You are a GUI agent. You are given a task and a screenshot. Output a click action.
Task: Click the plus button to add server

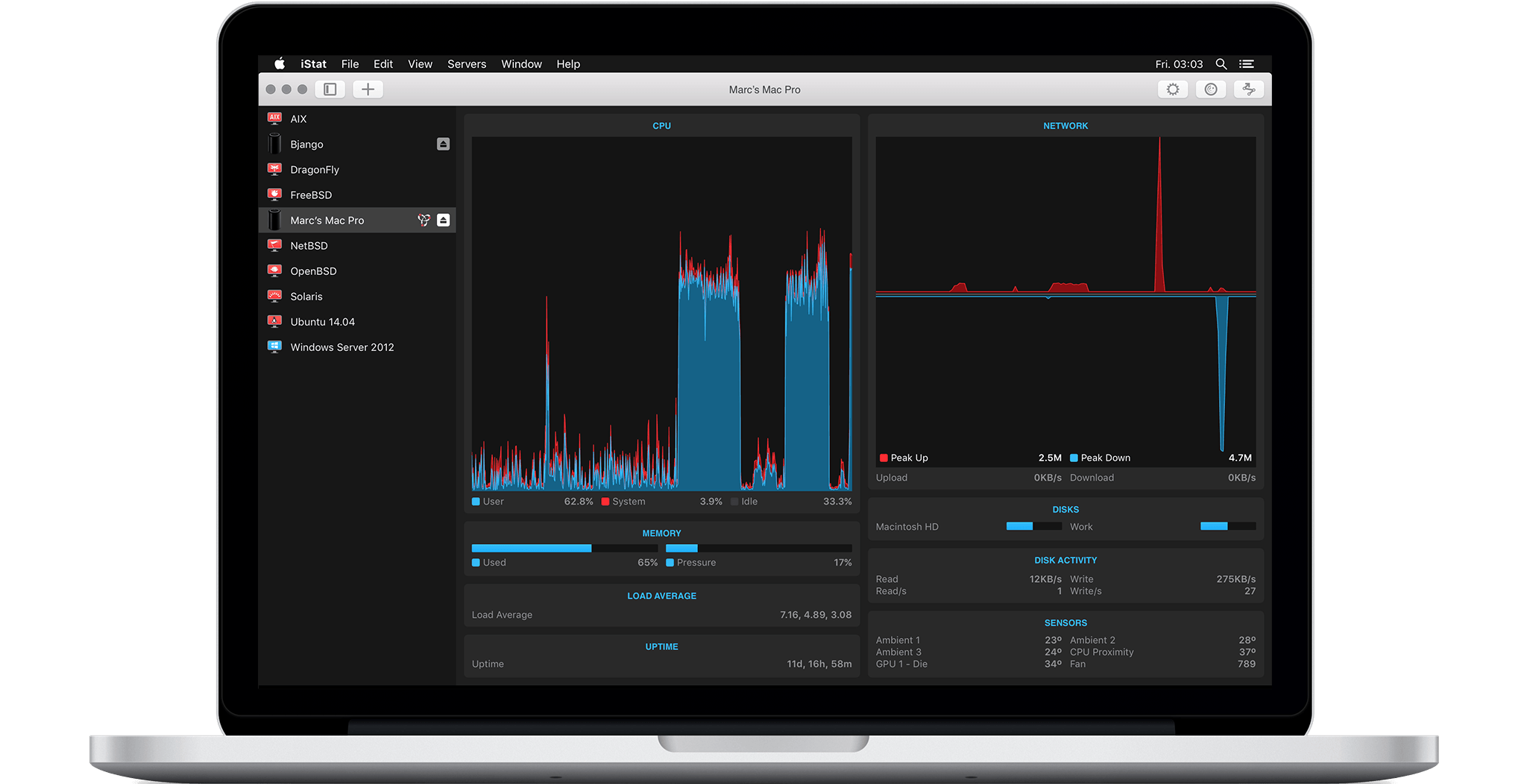pos(368,89)
